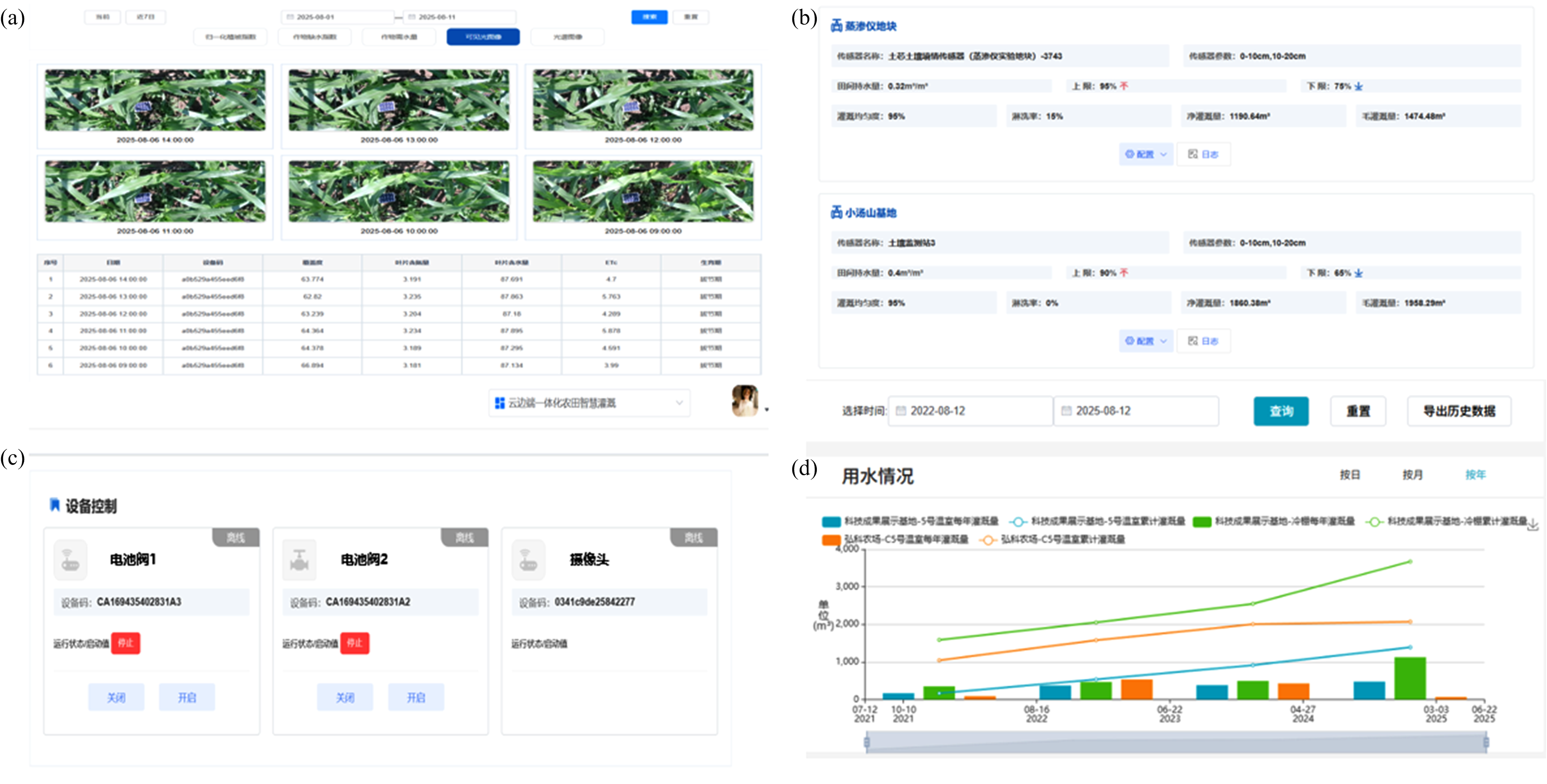
Task: Click the left handle of chart zoom slider
Action: [867, 743]
